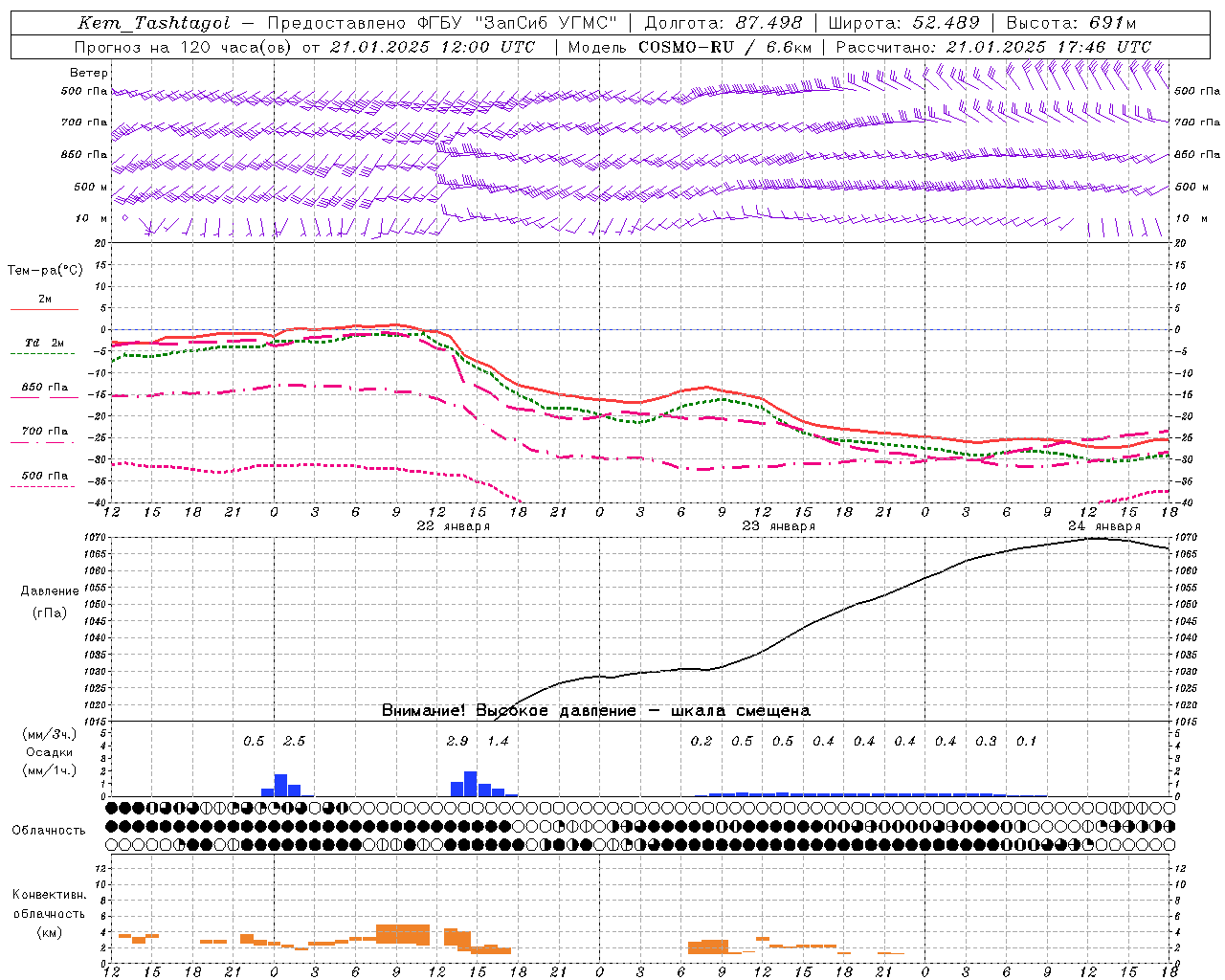Click the '24 января' date label
1225x980 pixels.
pos(1103,526)
